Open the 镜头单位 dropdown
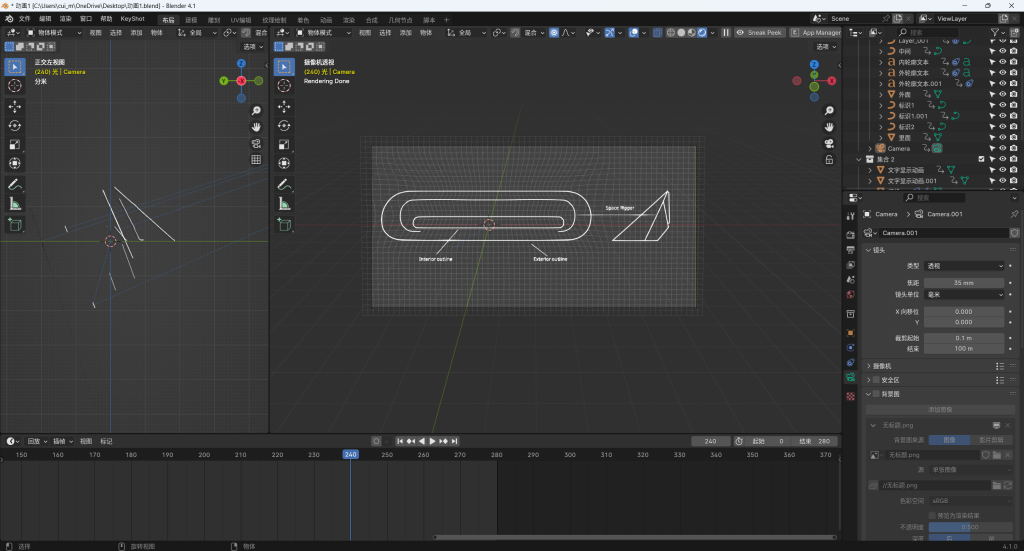Viewport: 1024px width, 551px height. pyautogui.click(x=964, y=294)
